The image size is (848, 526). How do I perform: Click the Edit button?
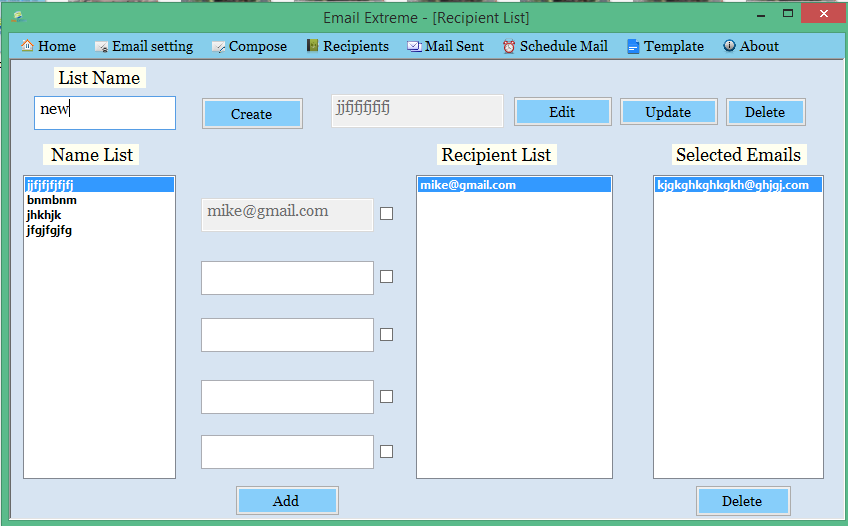pos(562,112)
